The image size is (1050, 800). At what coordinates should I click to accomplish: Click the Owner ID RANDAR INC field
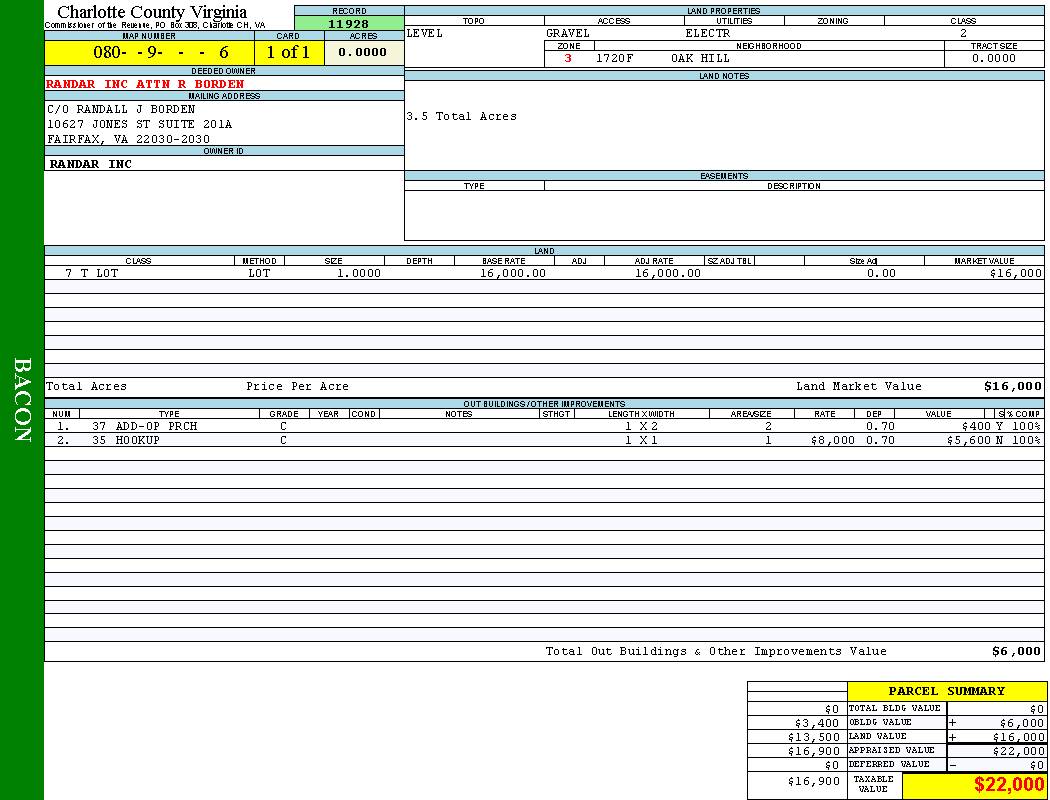[91, 163]
